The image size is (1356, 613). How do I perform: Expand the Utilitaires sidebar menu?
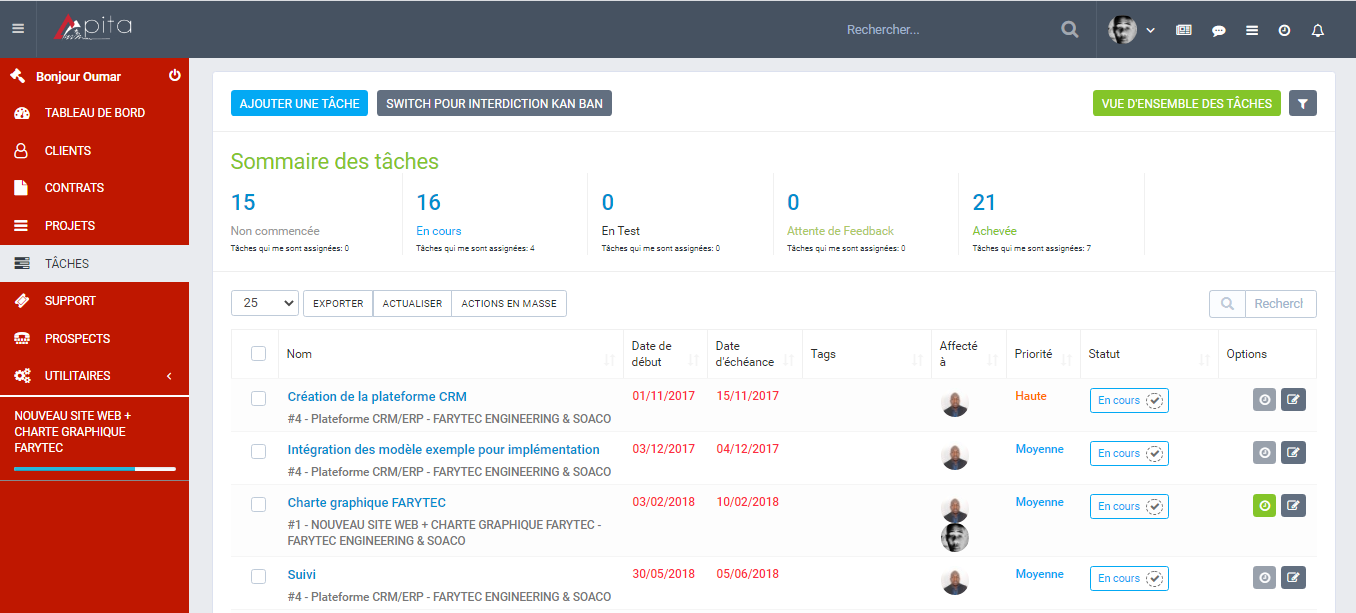click(x=94, y=376)
